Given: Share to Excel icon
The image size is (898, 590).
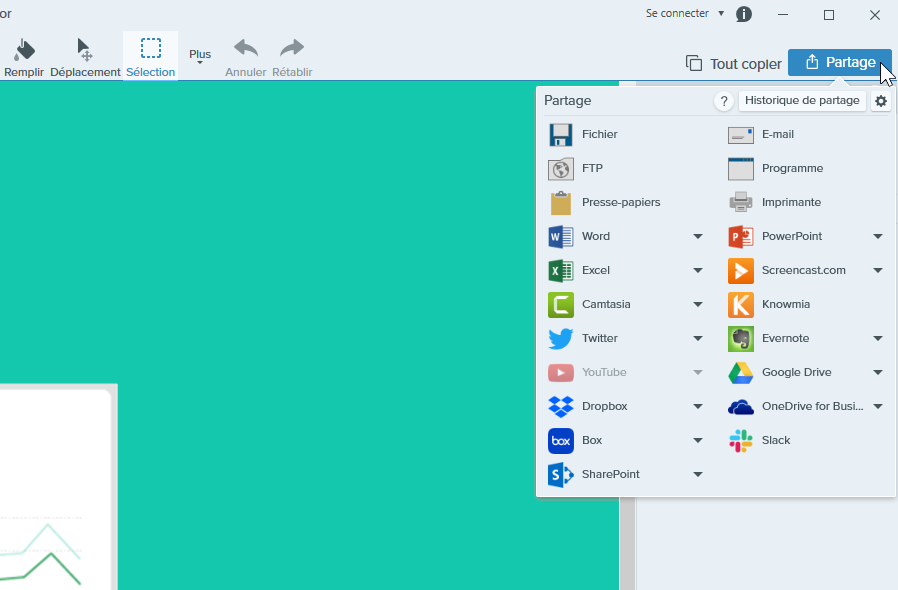Looking at the screenshot, I should tap(561, 270).
